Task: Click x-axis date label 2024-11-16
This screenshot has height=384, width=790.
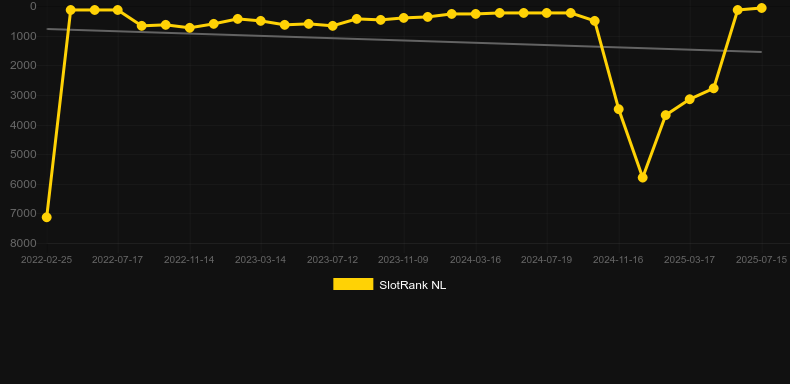Action: [618, 260]
